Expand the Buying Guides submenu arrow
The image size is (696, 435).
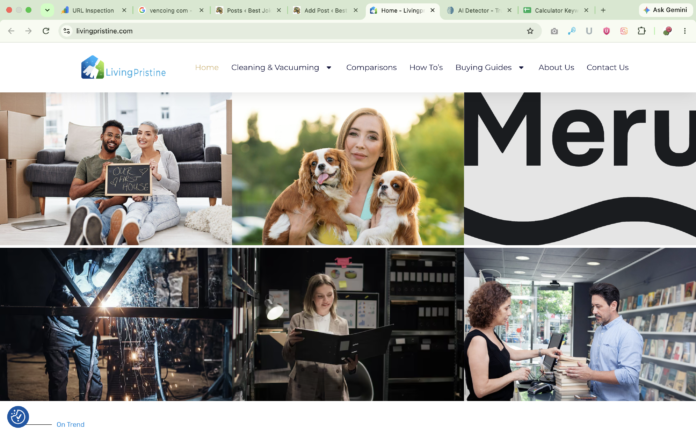[521, 67]
